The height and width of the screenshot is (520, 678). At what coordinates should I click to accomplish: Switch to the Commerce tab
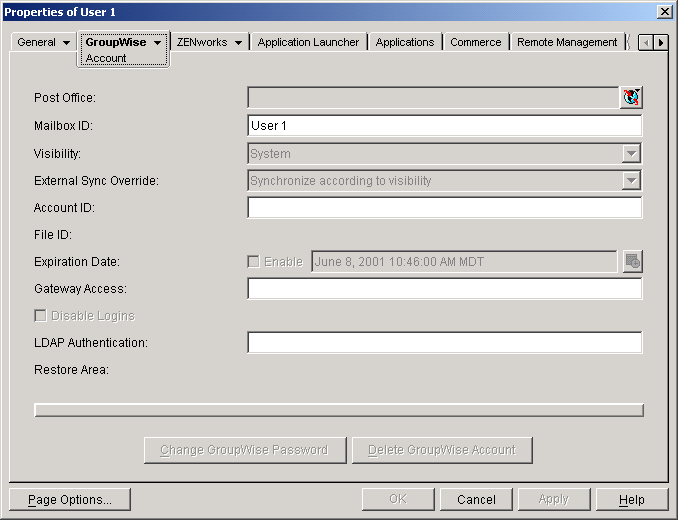click(476, 42)
